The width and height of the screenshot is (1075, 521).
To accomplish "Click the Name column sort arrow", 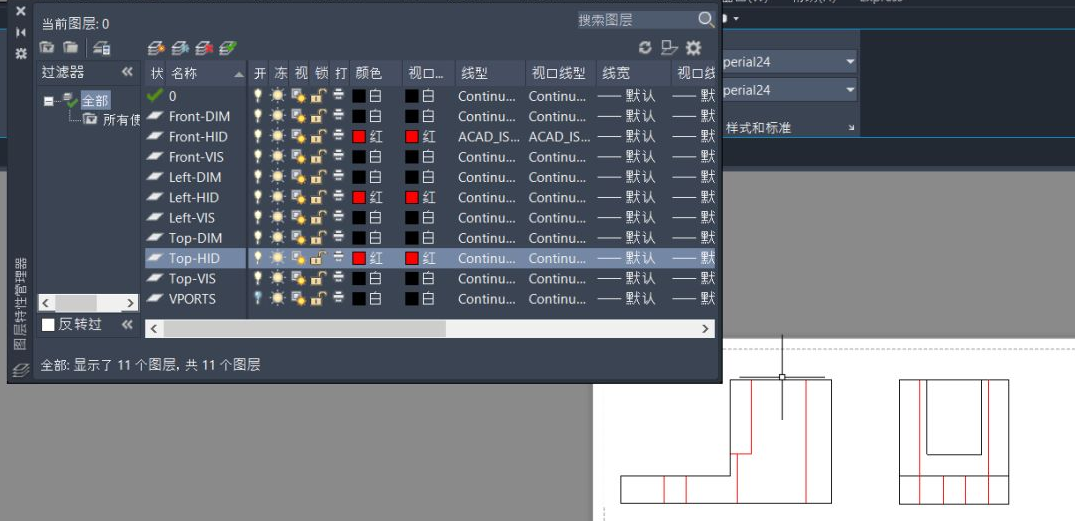I will coord(238,74).
